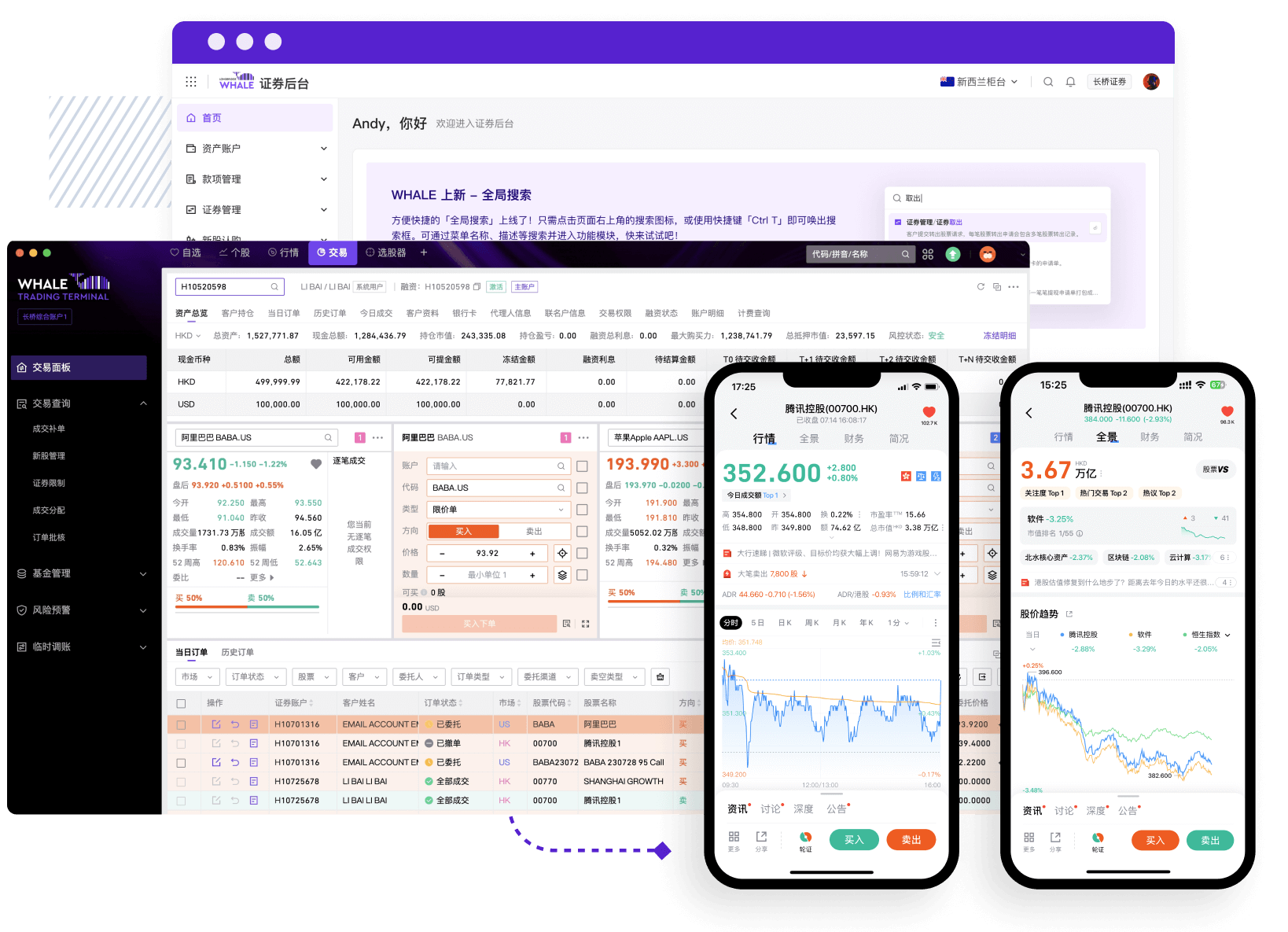Open 客户持仓 tab in account panel
1288x932 pixels.
pyautogui.click(x=237, y=313)
